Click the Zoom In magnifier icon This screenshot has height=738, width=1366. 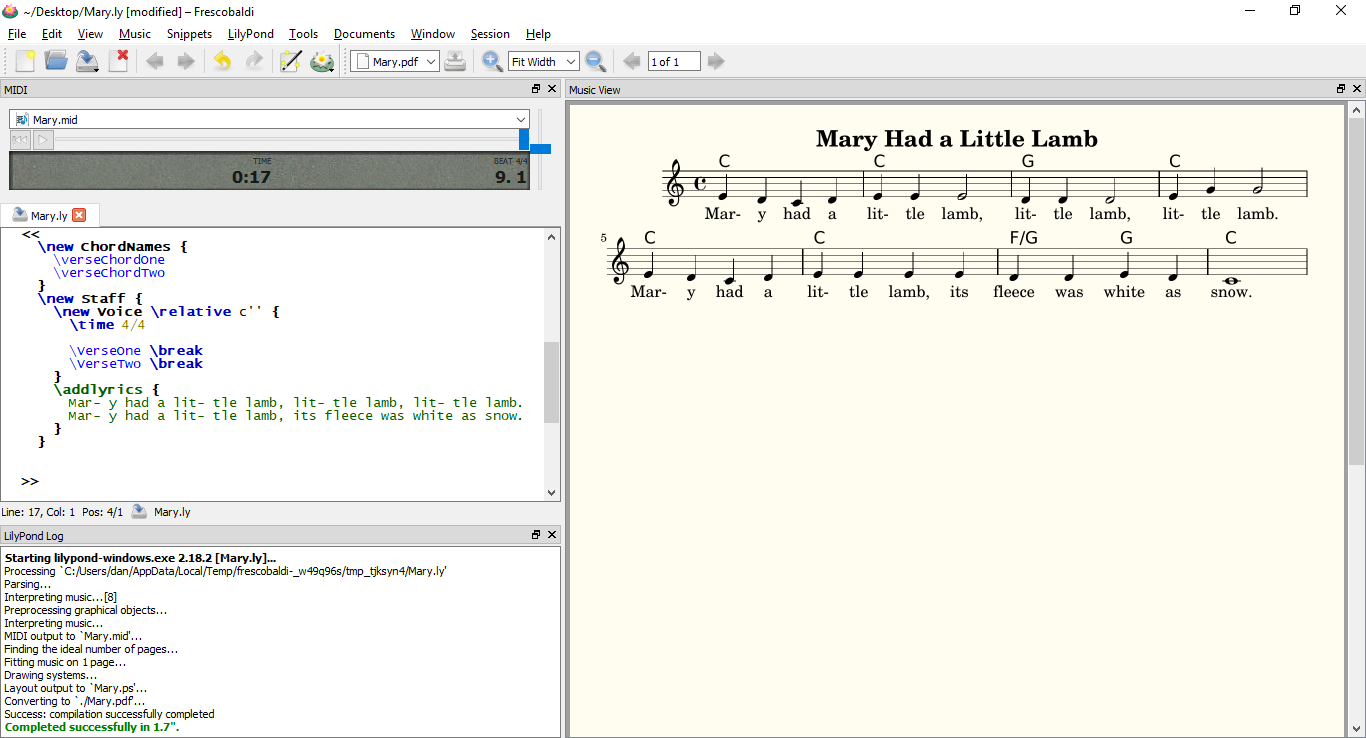492,62
